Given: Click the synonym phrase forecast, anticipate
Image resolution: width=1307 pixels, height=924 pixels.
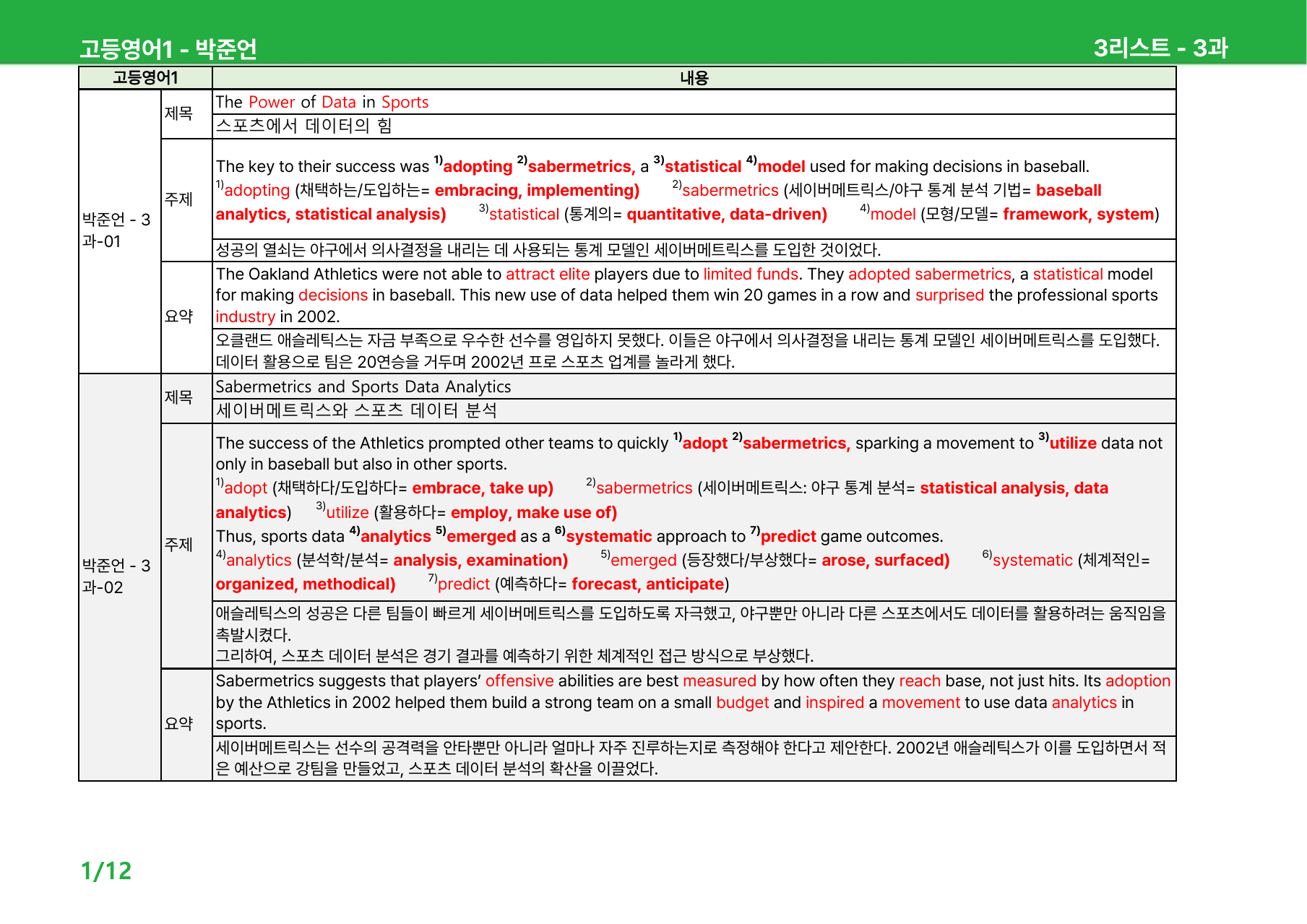Looking at the screenshot, I should click(648, 584).
